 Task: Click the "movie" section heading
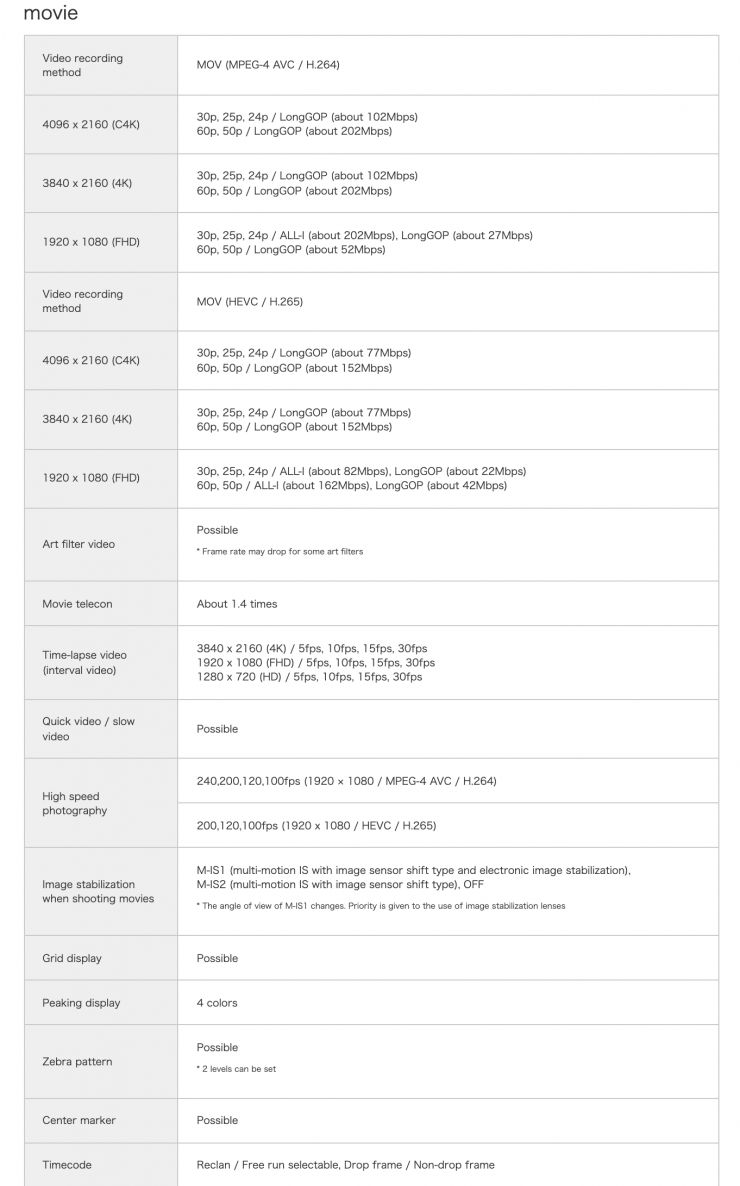50,13
